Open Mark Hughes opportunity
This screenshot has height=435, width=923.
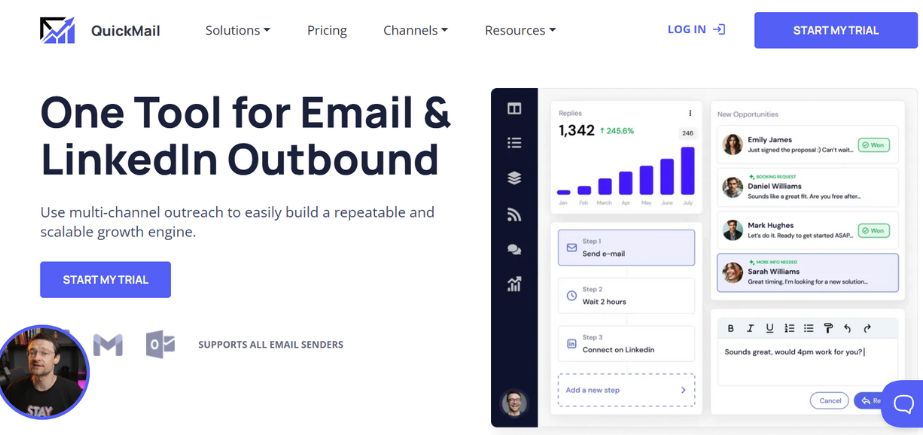tap(808, 230)
